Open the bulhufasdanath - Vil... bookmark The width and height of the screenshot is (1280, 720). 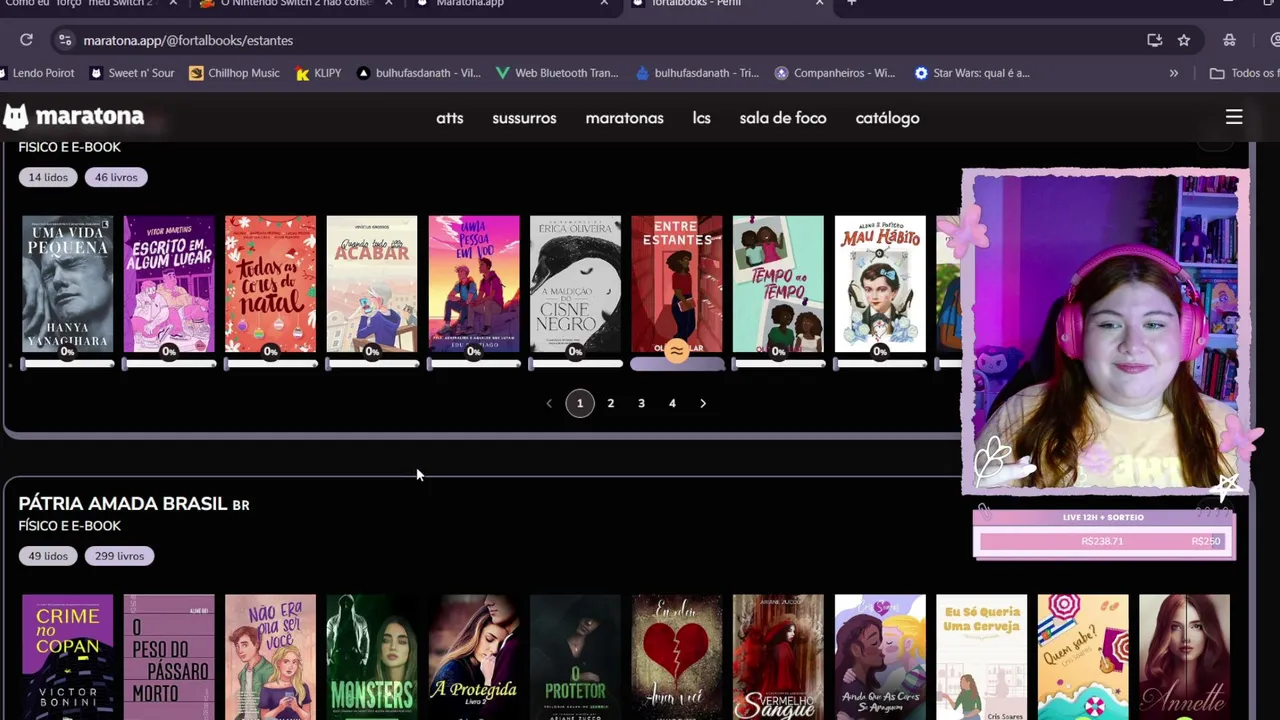coord(419,73)
